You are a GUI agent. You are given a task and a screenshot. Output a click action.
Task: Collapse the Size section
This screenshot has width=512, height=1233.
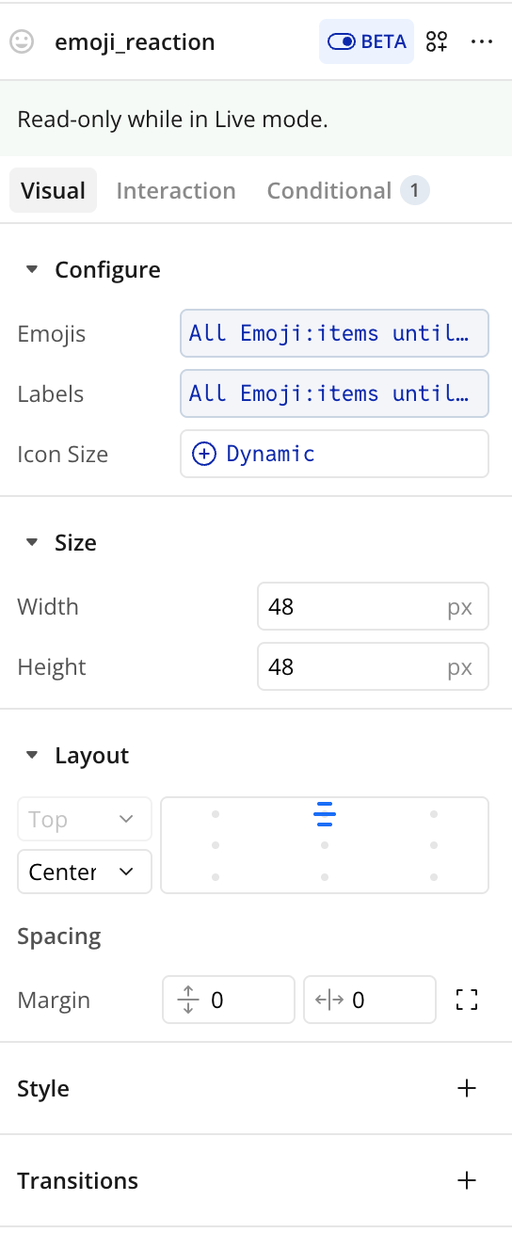click(x=32, y=543)
